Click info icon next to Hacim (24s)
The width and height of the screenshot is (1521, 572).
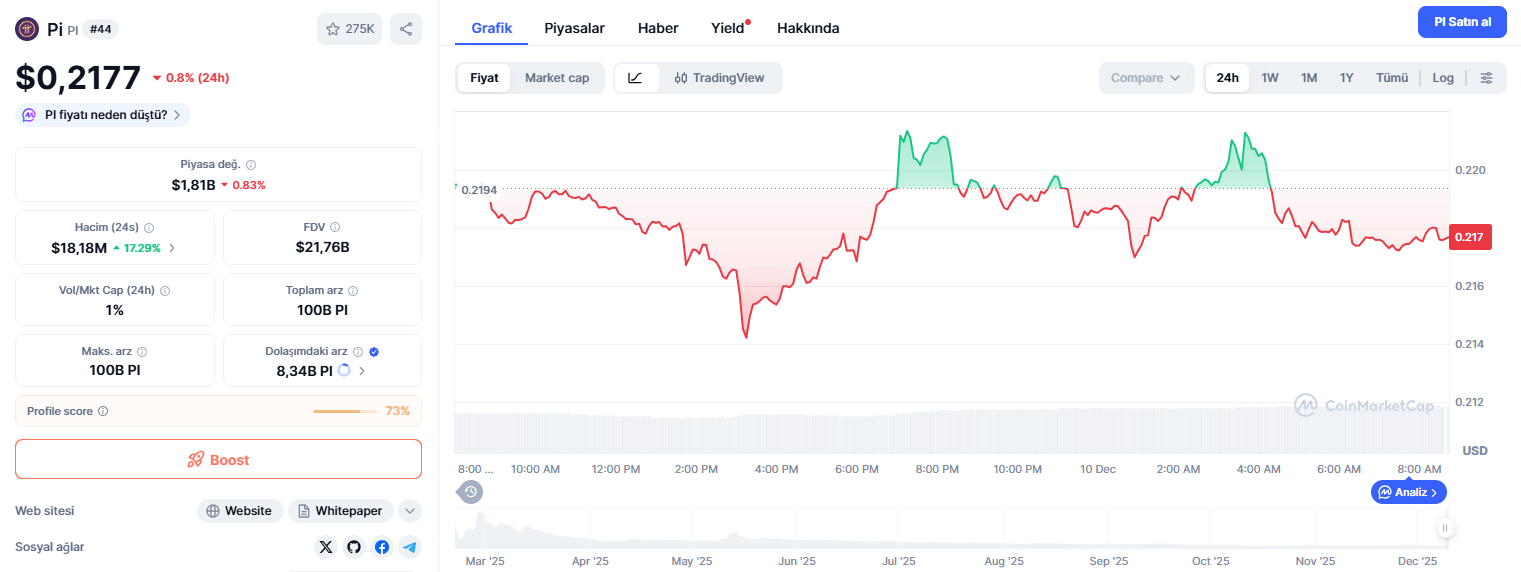point(149,228)
